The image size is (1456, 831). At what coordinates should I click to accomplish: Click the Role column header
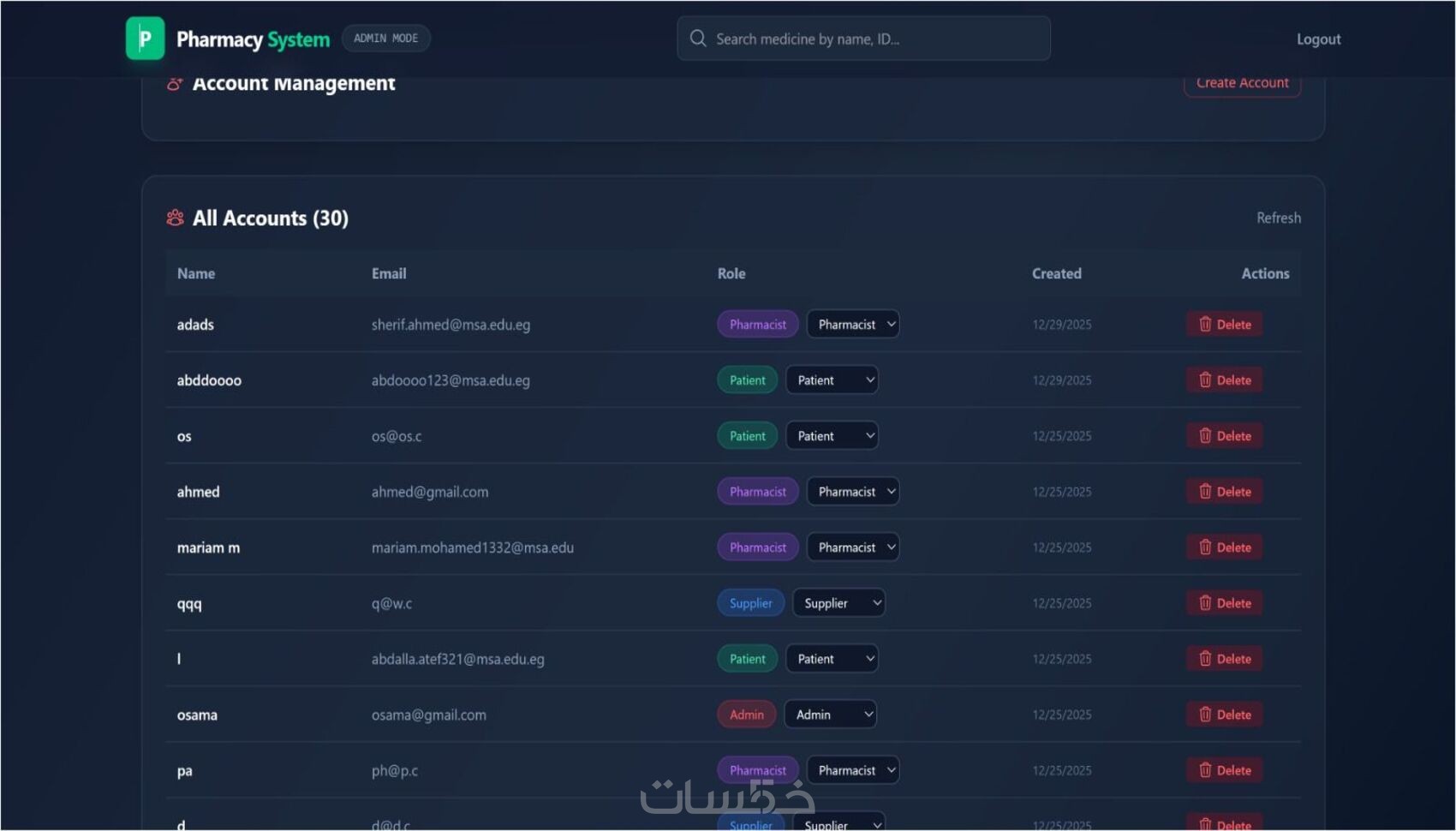731,273
